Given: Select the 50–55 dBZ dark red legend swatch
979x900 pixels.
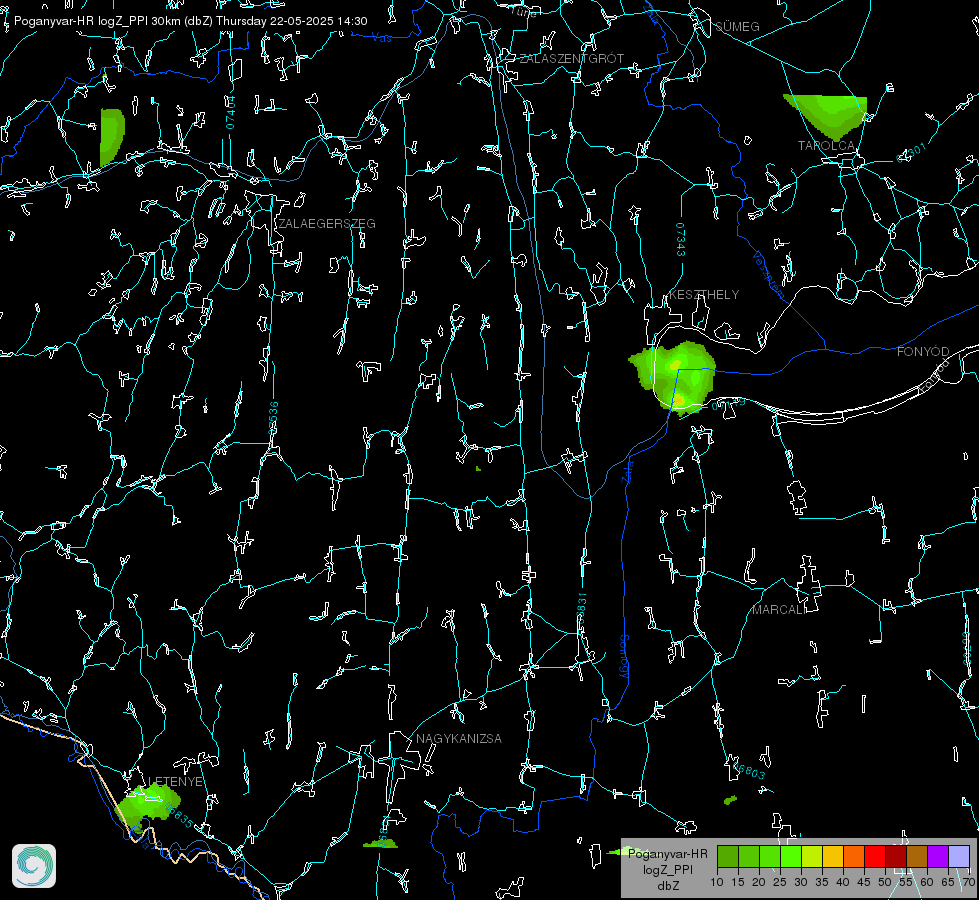Looking at the screenshot, I should (x=895, y=856).
